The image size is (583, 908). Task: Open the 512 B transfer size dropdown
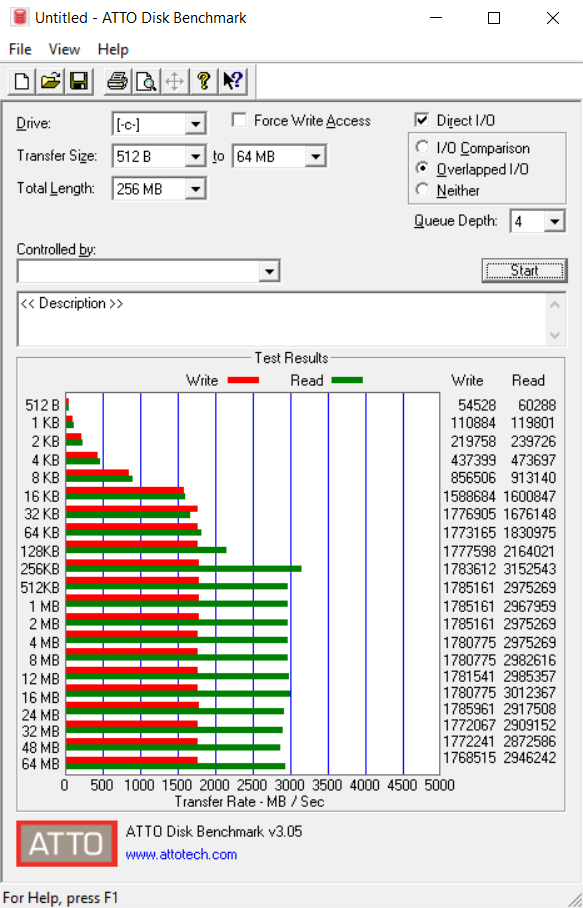195,156
